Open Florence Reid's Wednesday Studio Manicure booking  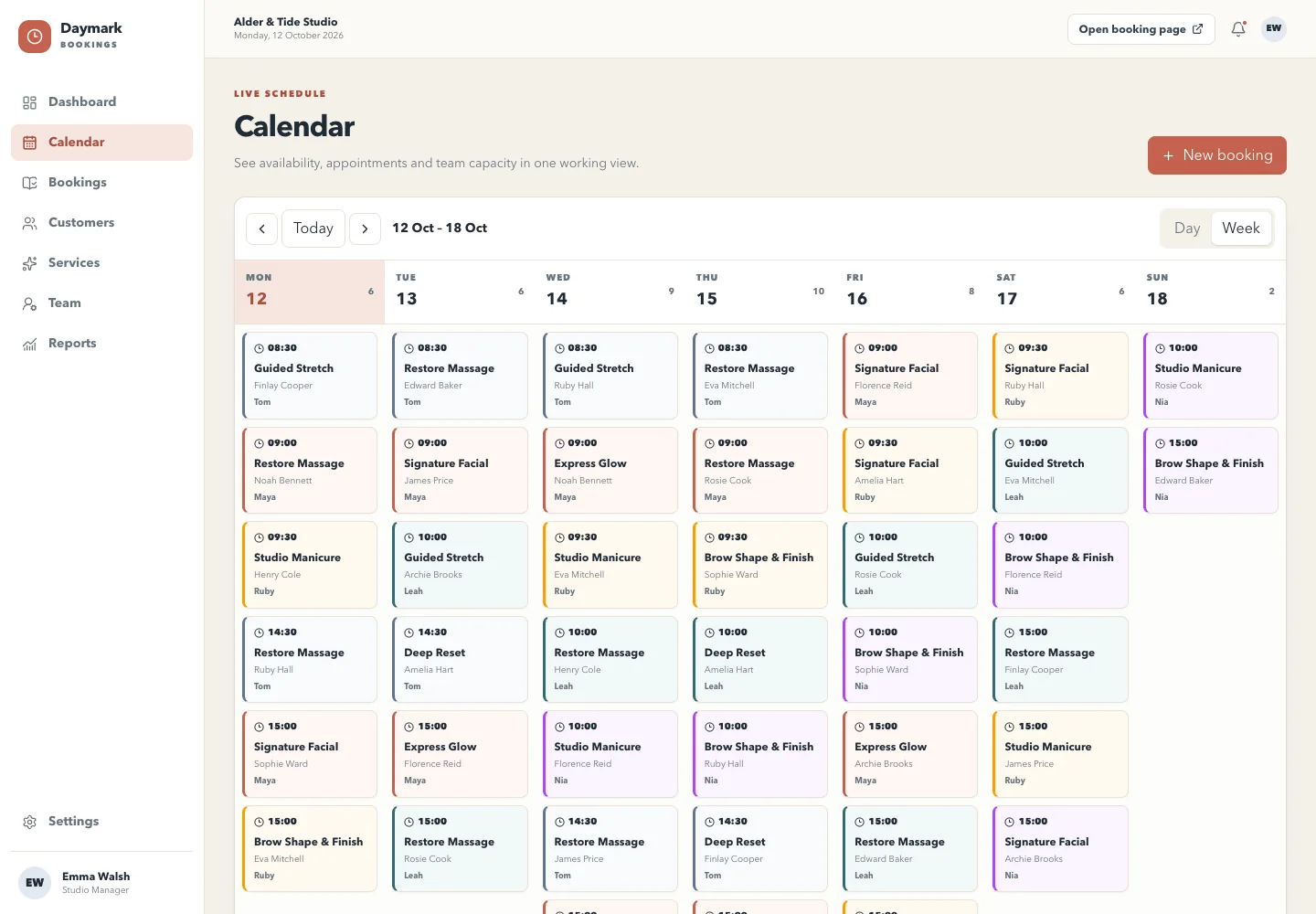click(610, 754)
